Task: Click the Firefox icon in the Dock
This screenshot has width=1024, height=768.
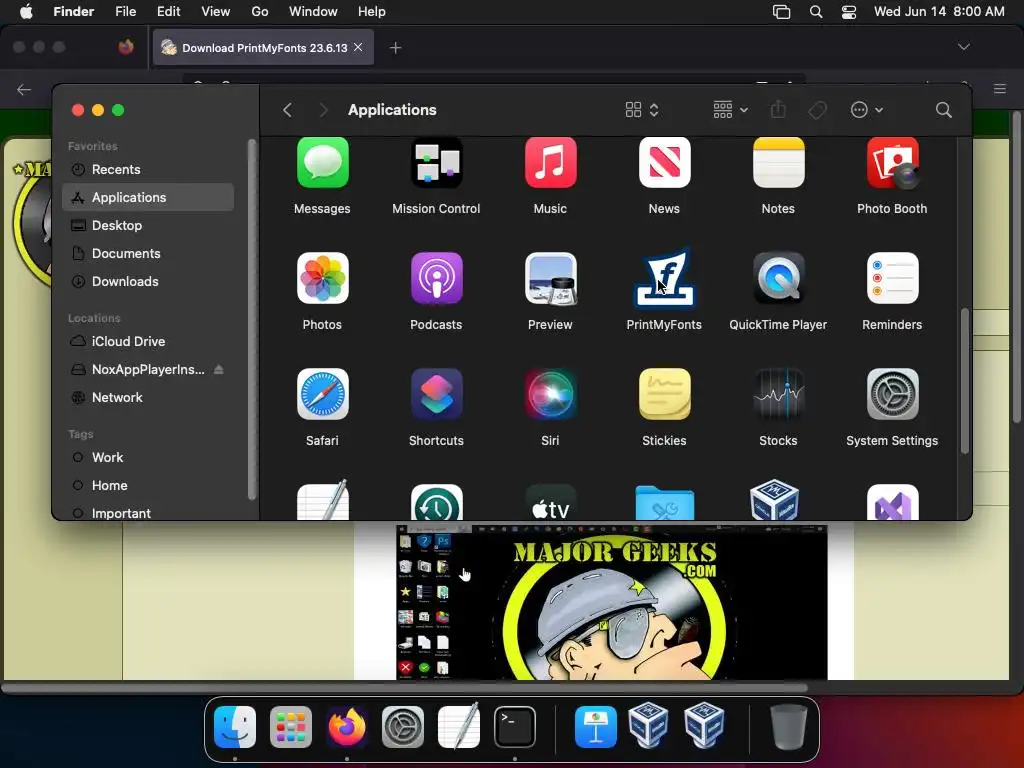Action: (x=347, y=727)
